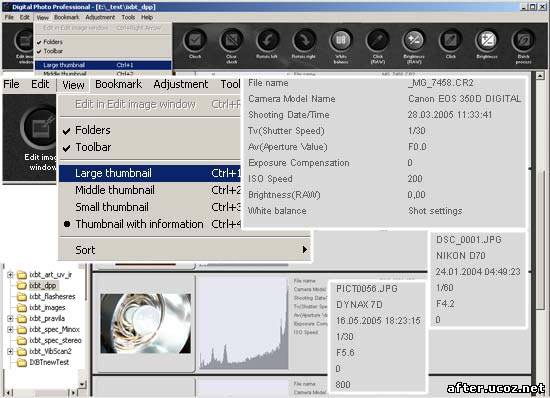Click the IXBTnewTest folder icon

tap(22, 362)
